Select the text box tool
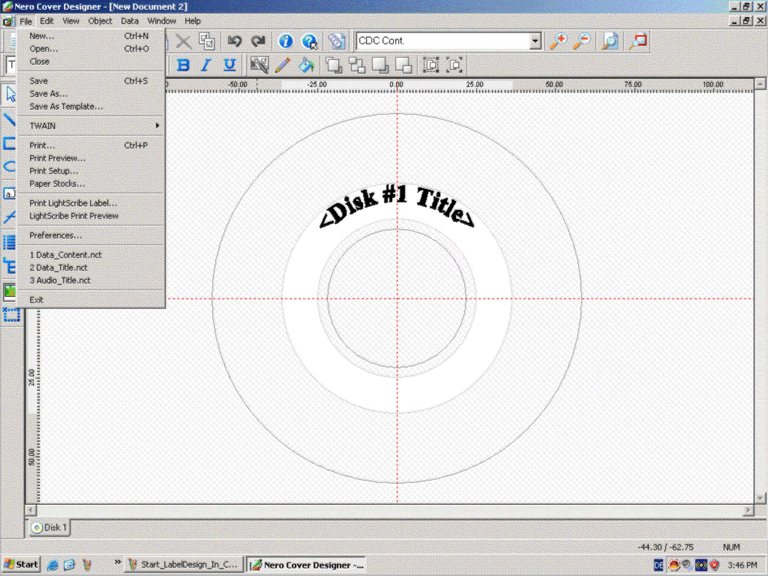This screenshot has width=768, height=576. [x=9, y=193]
